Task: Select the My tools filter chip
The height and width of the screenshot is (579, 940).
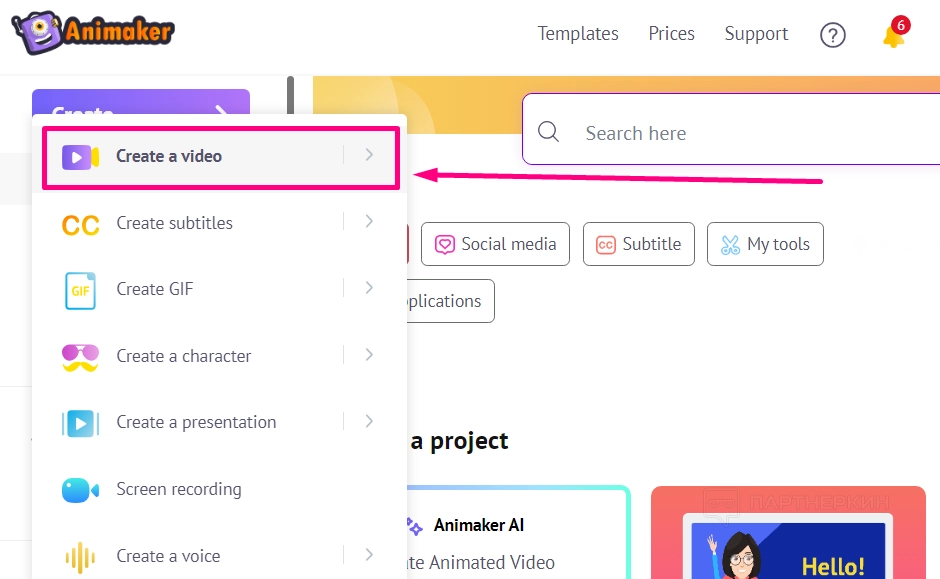Action: [x=765, y=244]
